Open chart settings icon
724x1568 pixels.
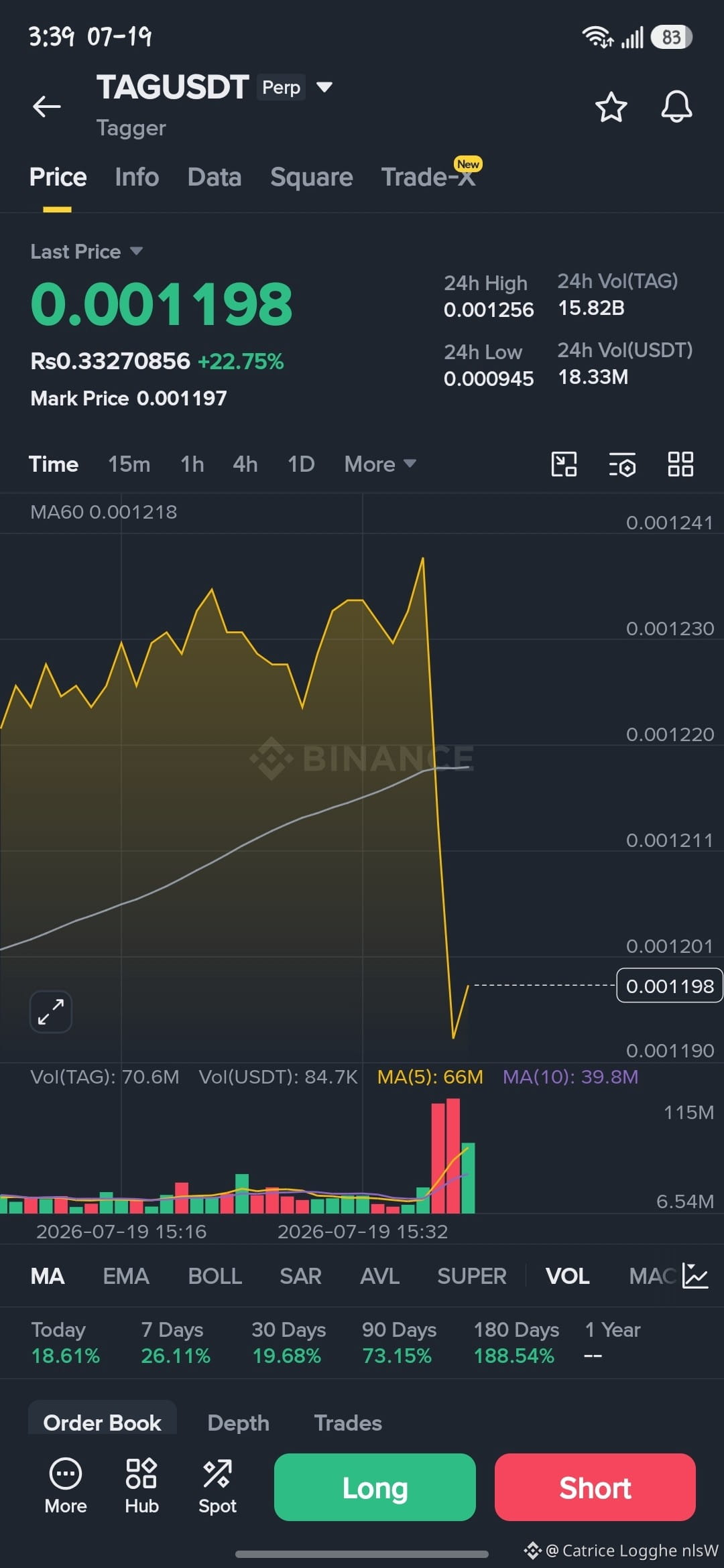tap(622, 464)
